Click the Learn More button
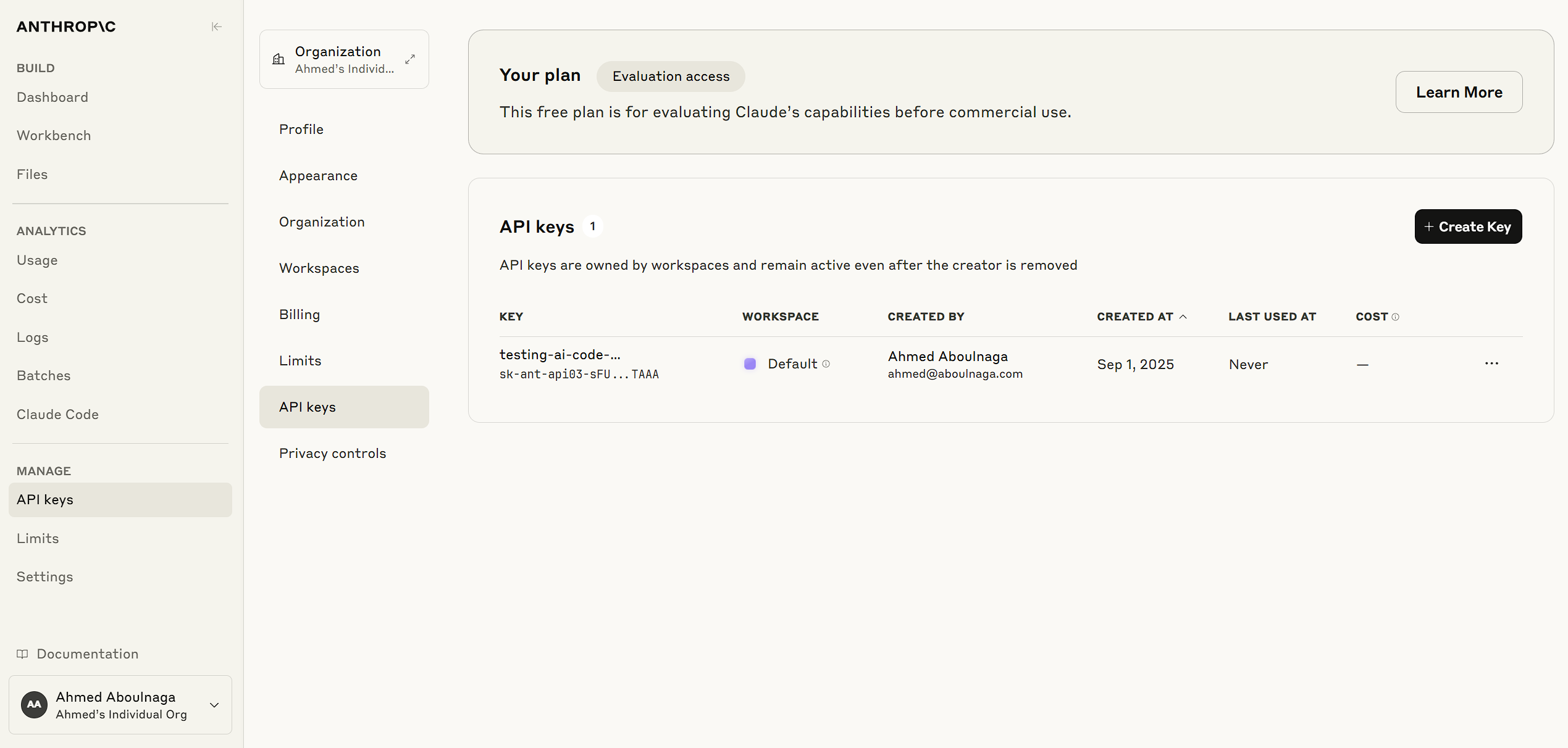The height and width of the screenshot is (748, 1568). (1459, 91)
